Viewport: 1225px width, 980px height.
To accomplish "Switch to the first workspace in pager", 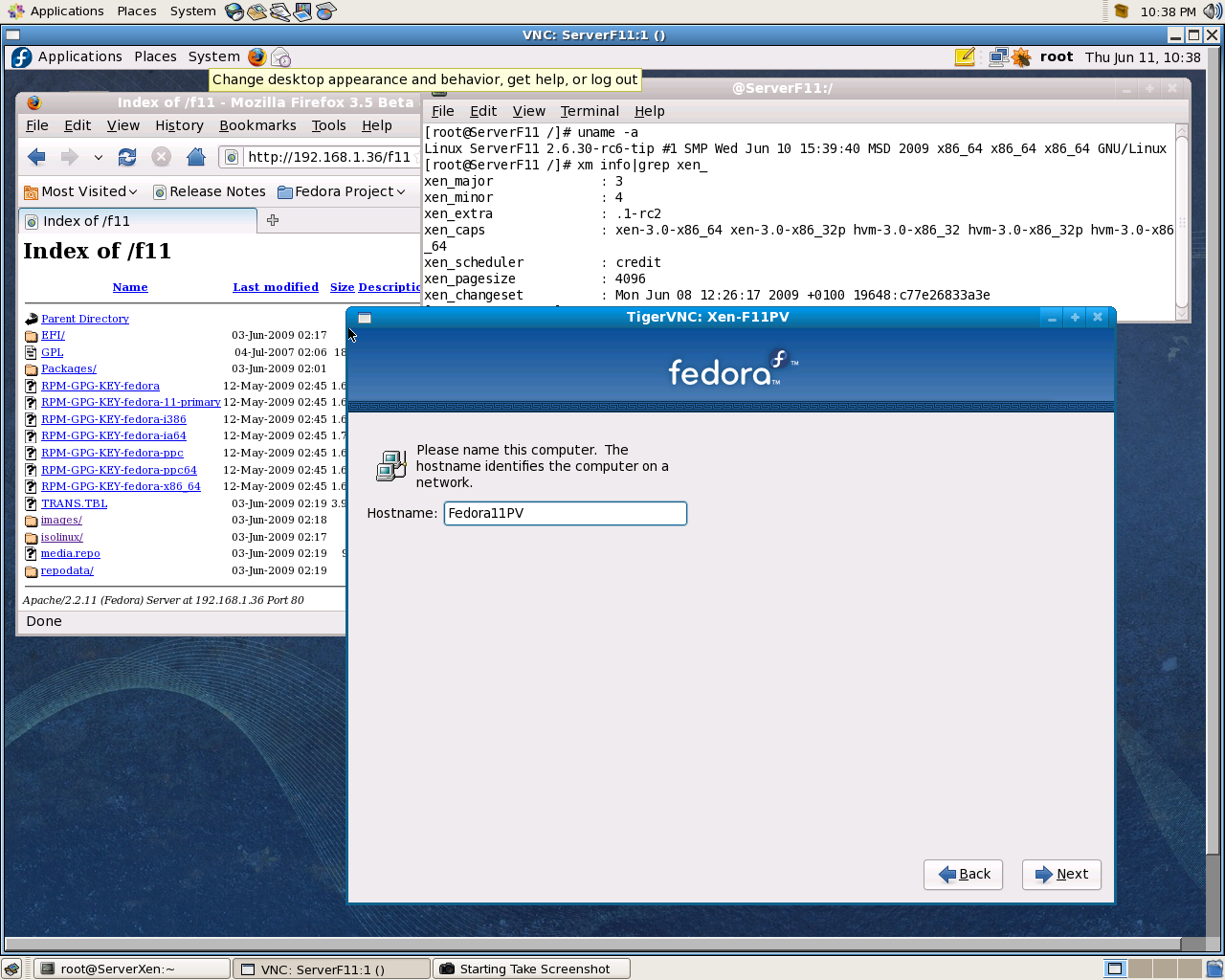I will [x=1115, y=969].
